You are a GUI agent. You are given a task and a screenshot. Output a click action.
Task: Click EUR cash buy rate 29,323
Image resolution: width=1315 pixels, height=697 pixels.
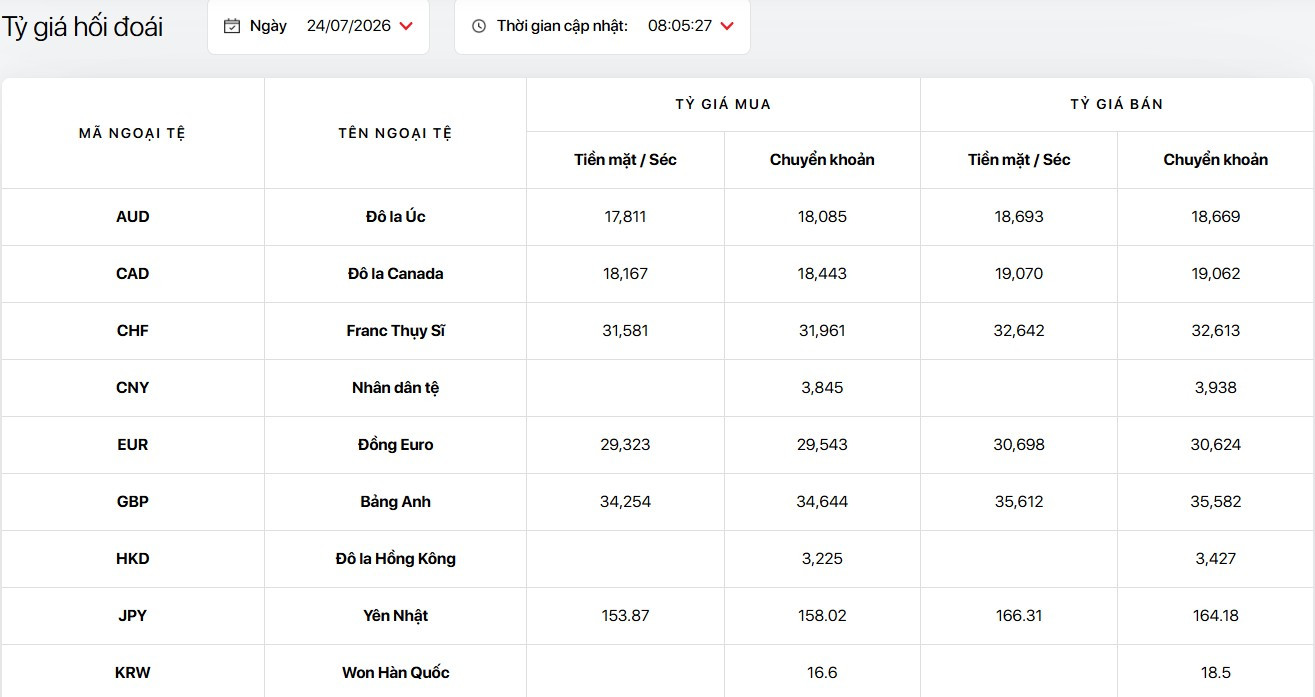(625, 445)
